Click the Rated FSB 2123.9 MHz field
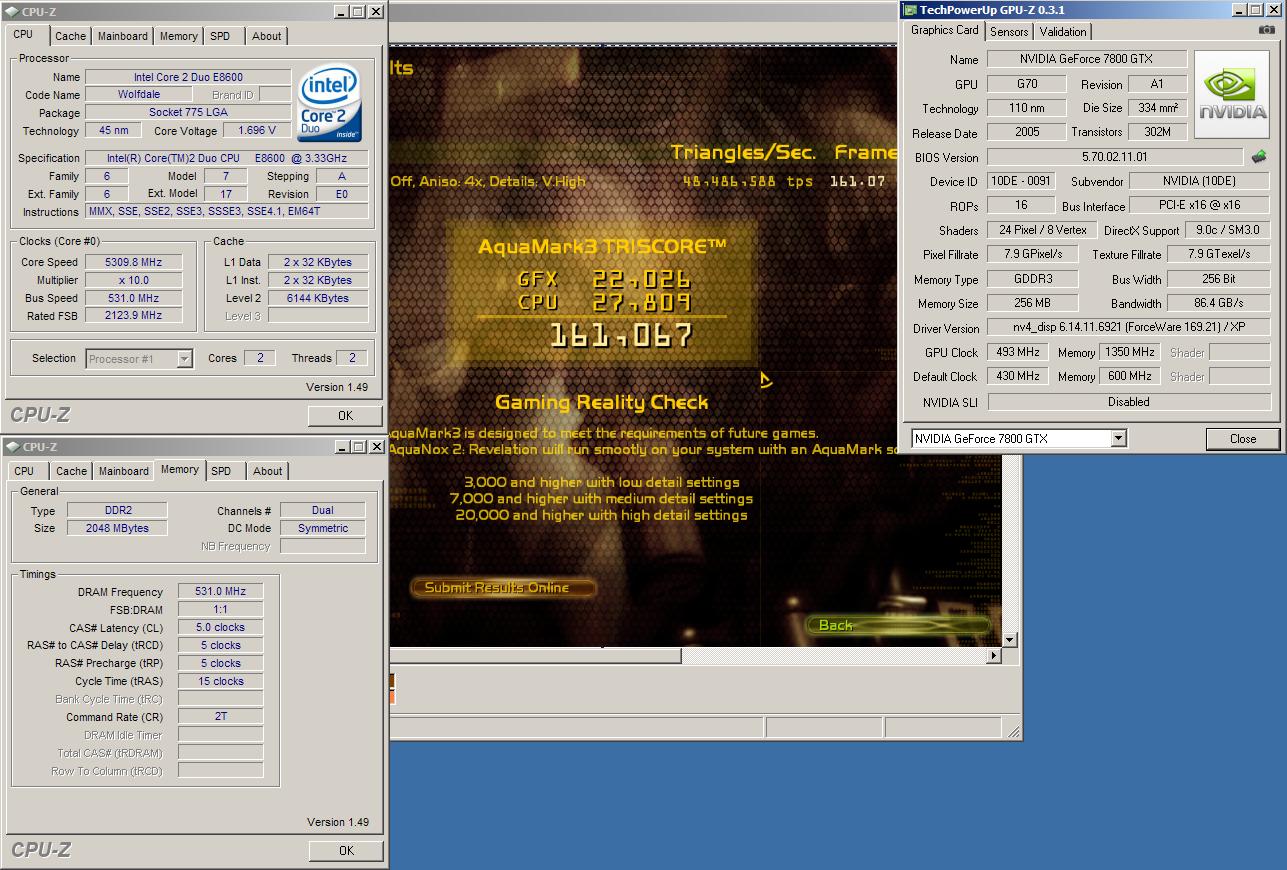The image size is (1287, 870). 133,316
